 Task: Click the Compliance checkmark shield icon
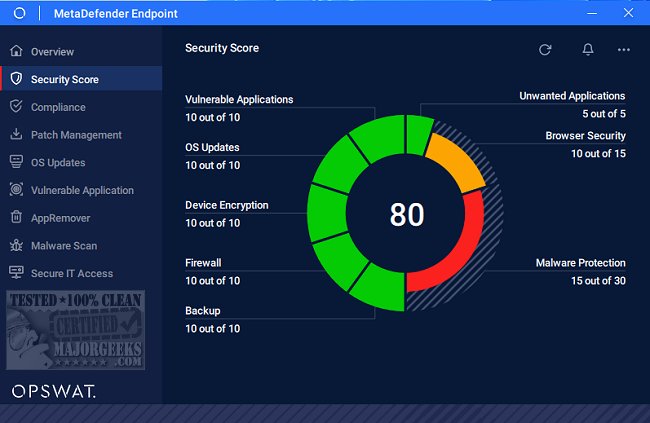tap(16, 106)
